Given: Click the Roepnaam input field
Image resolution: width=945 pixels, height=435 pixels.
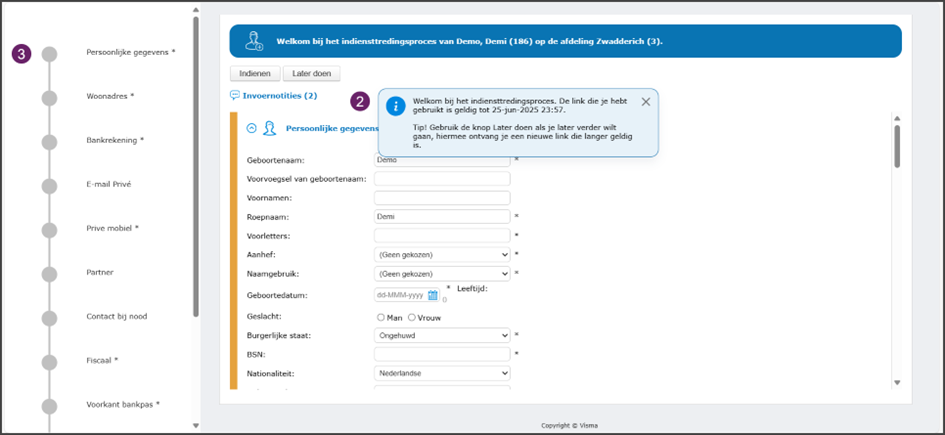Looking at the screenshot, I should coord(442,216).
